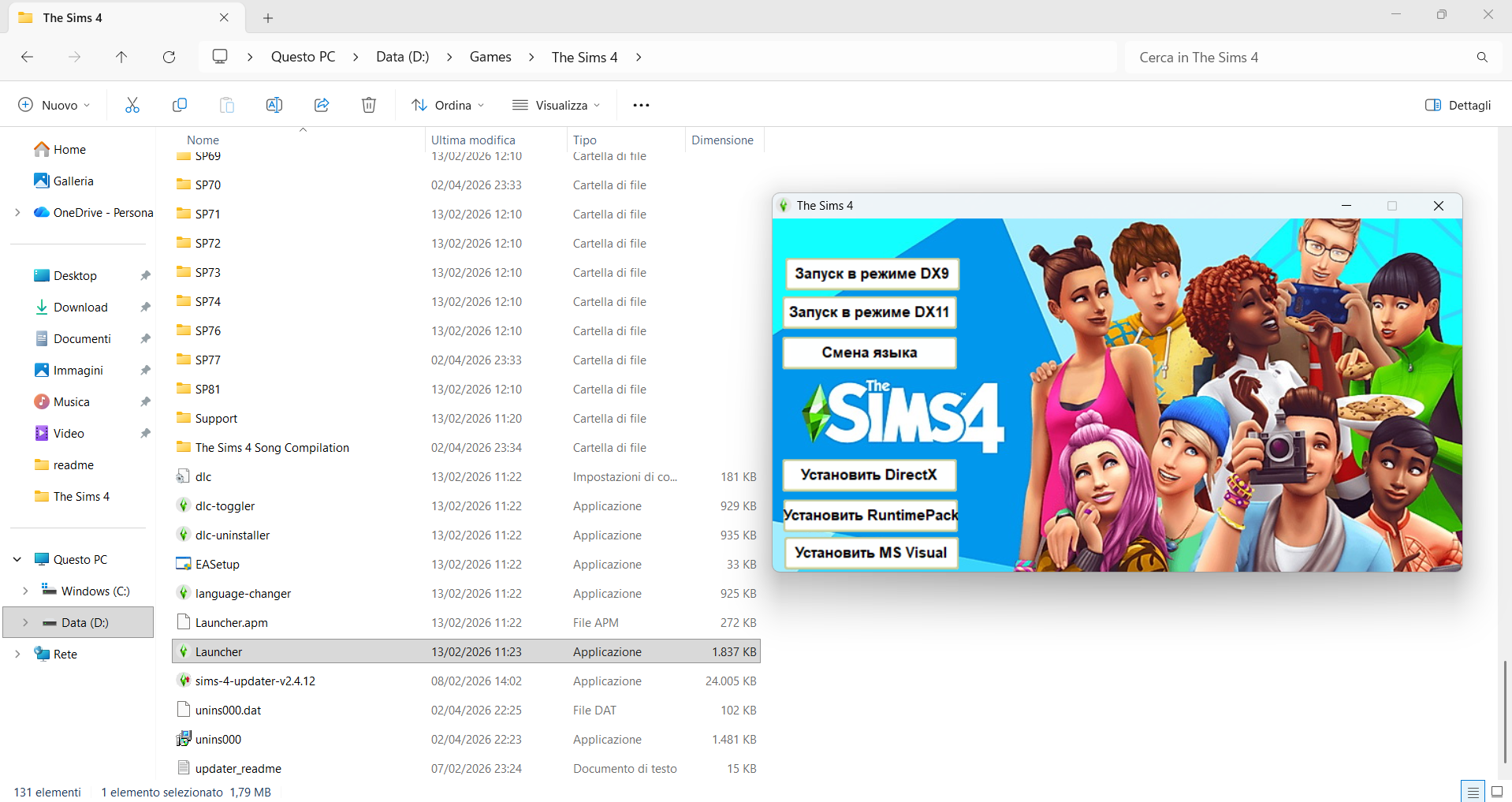Open a new tab with plus button

[x=268, y=17]
